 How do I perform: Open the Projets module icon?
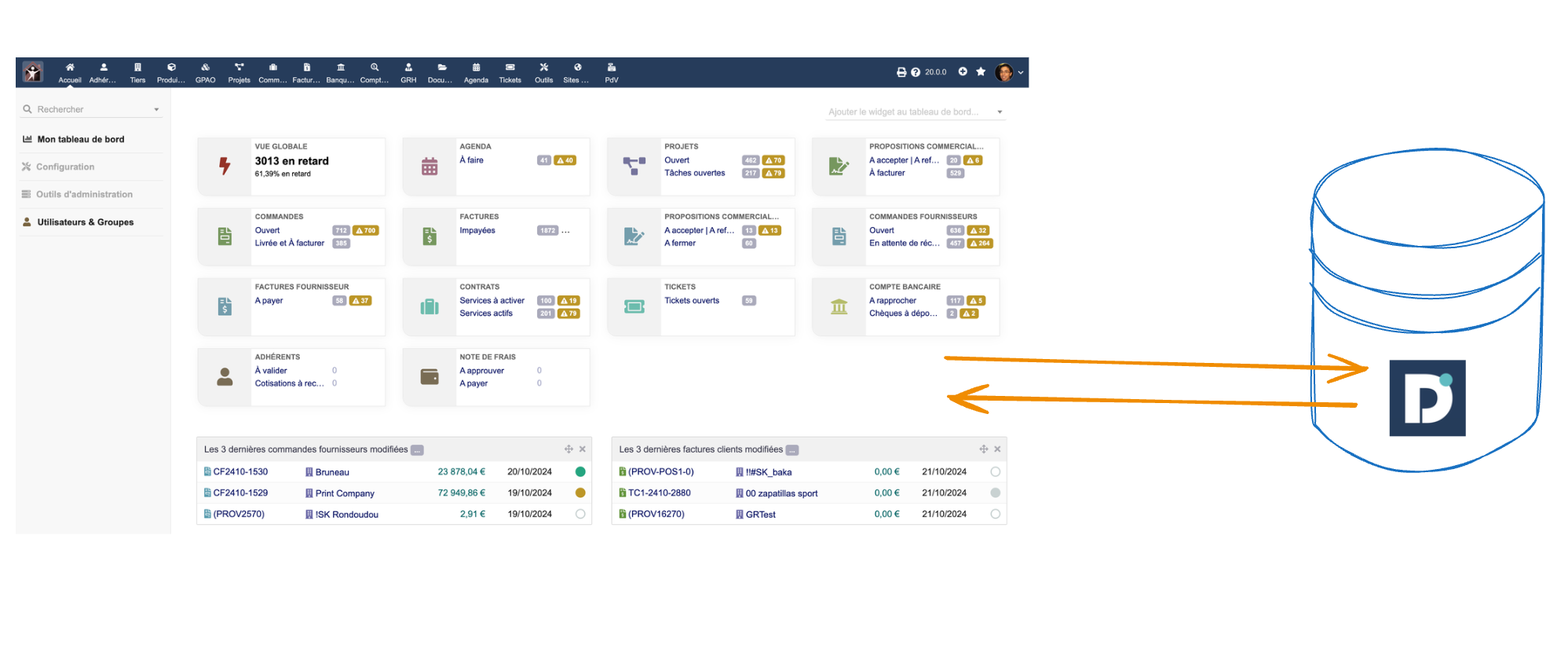(239, 72)
